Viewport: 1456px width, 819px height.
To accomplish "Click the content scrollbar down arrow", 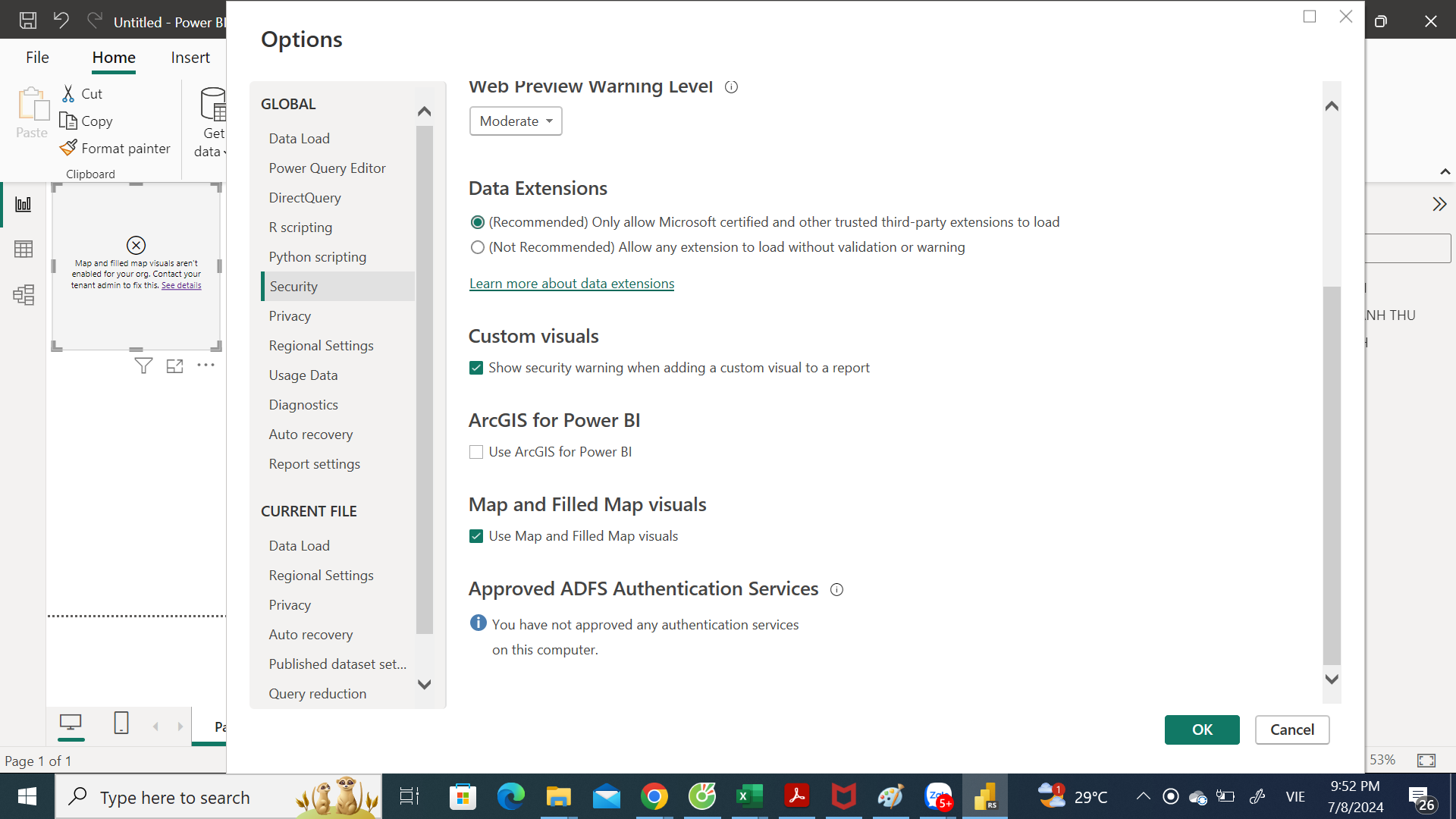I will coord(1332,679).
